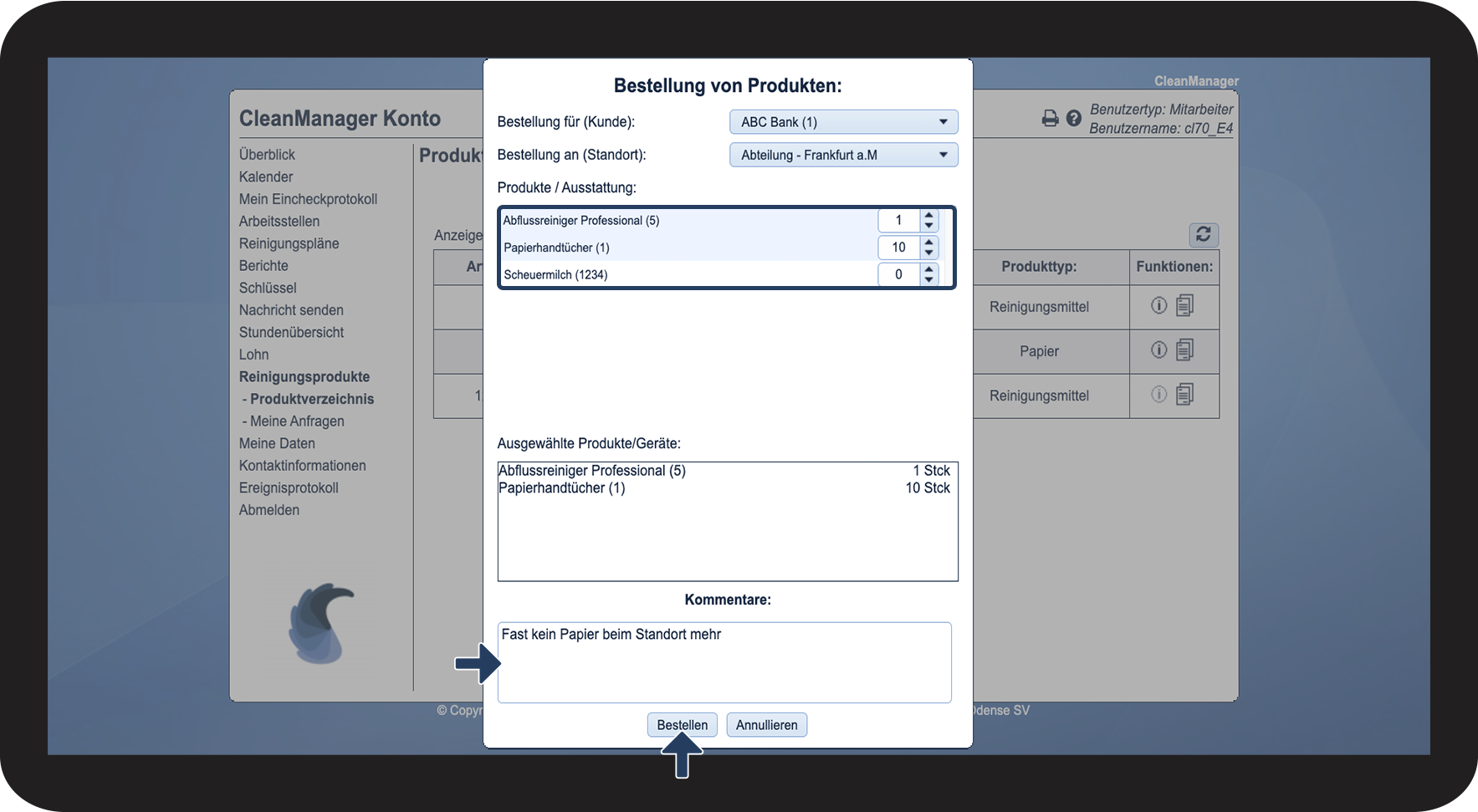Click order document icon in last Reinigungsmittel row
This screenshot has width=1478, height=812.
[1184, 394]
